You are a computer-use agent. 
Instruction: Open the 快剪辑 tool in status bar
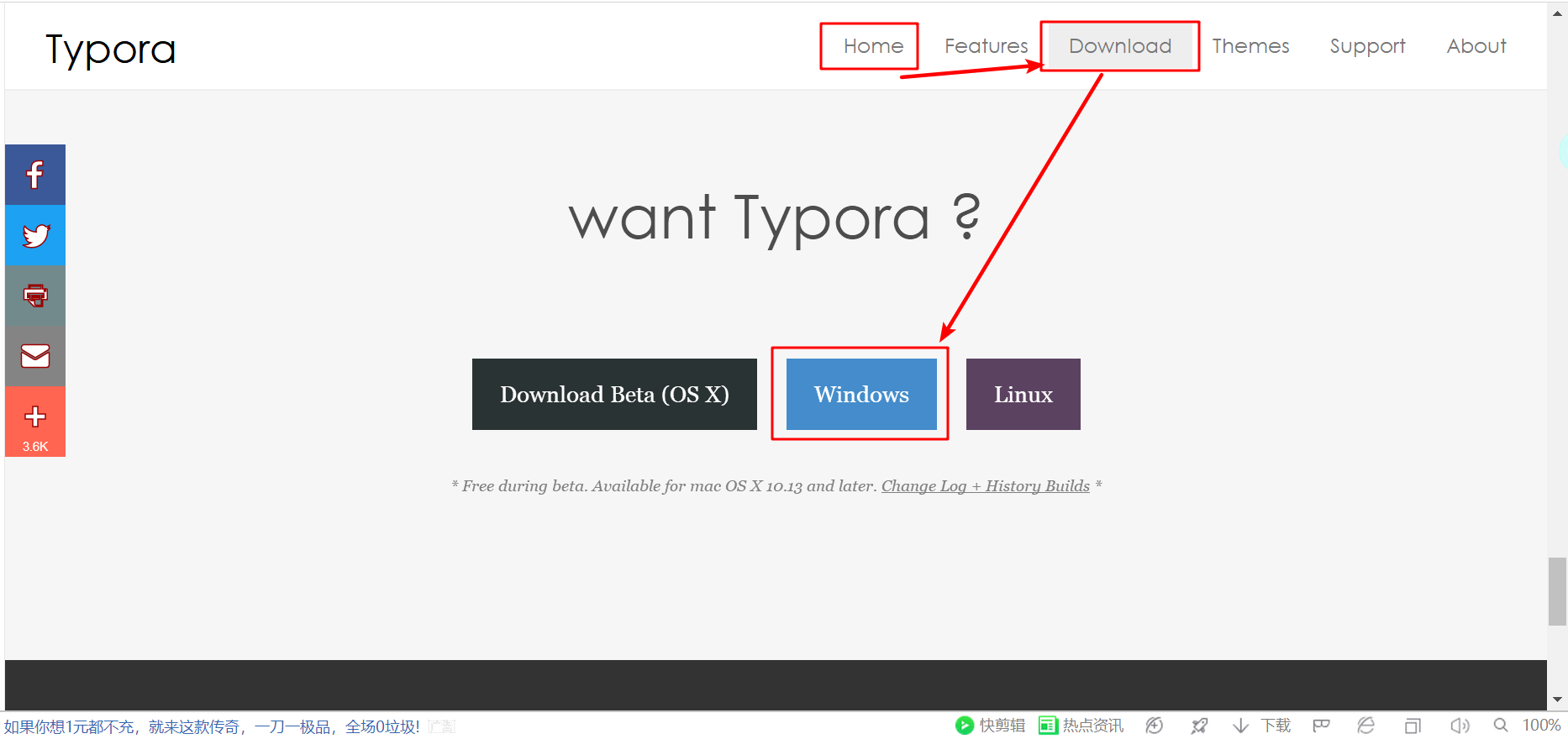coord(990,726)
